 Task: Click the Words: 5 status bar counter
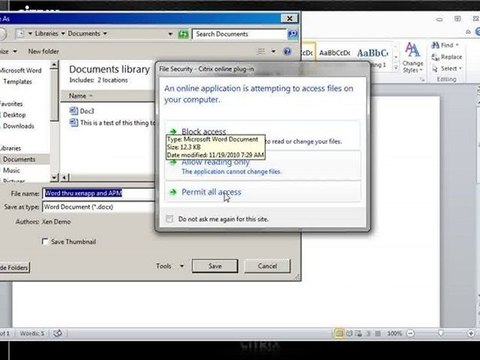pos(32,333)
